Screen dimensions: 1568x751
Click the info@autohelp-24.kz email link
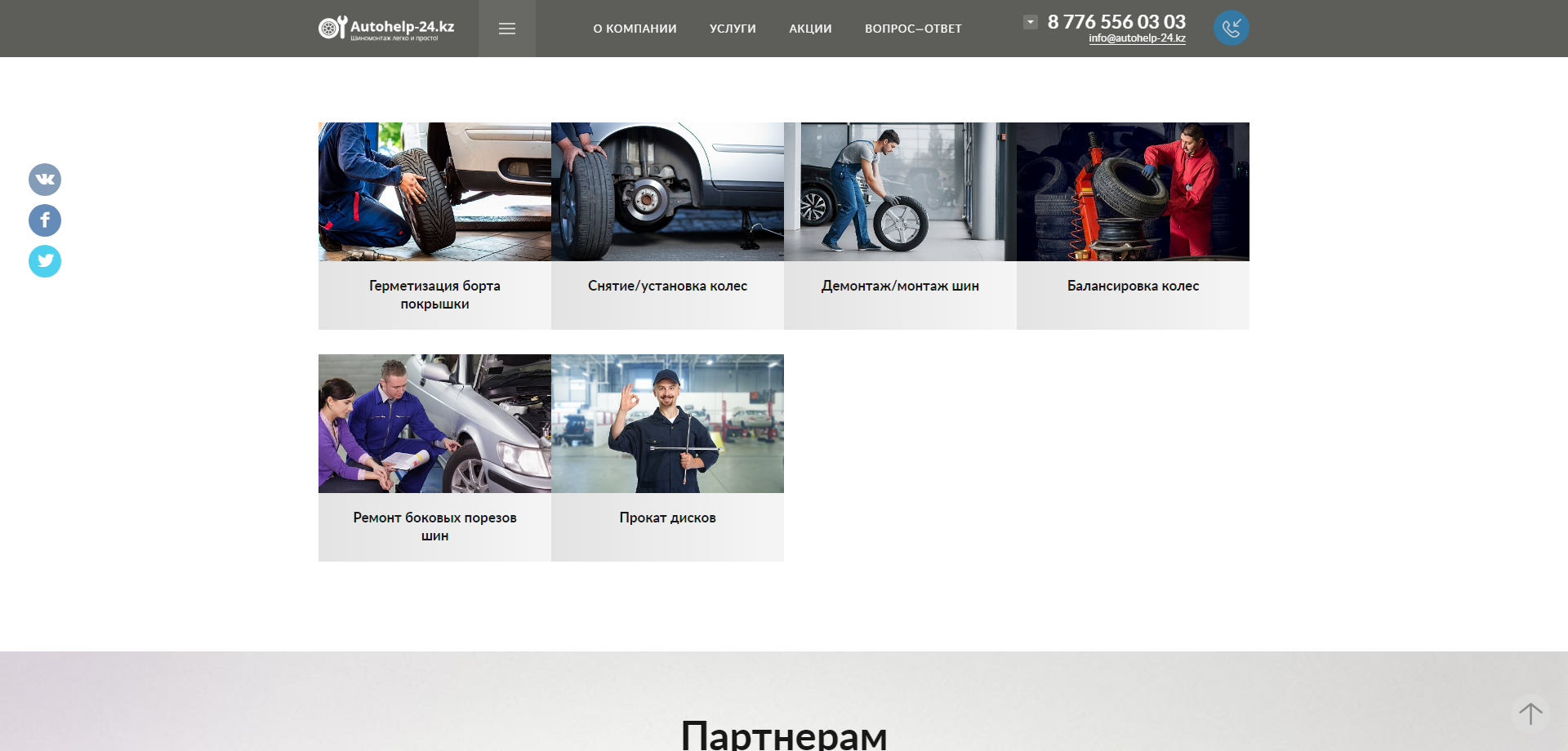[1137, 38]
